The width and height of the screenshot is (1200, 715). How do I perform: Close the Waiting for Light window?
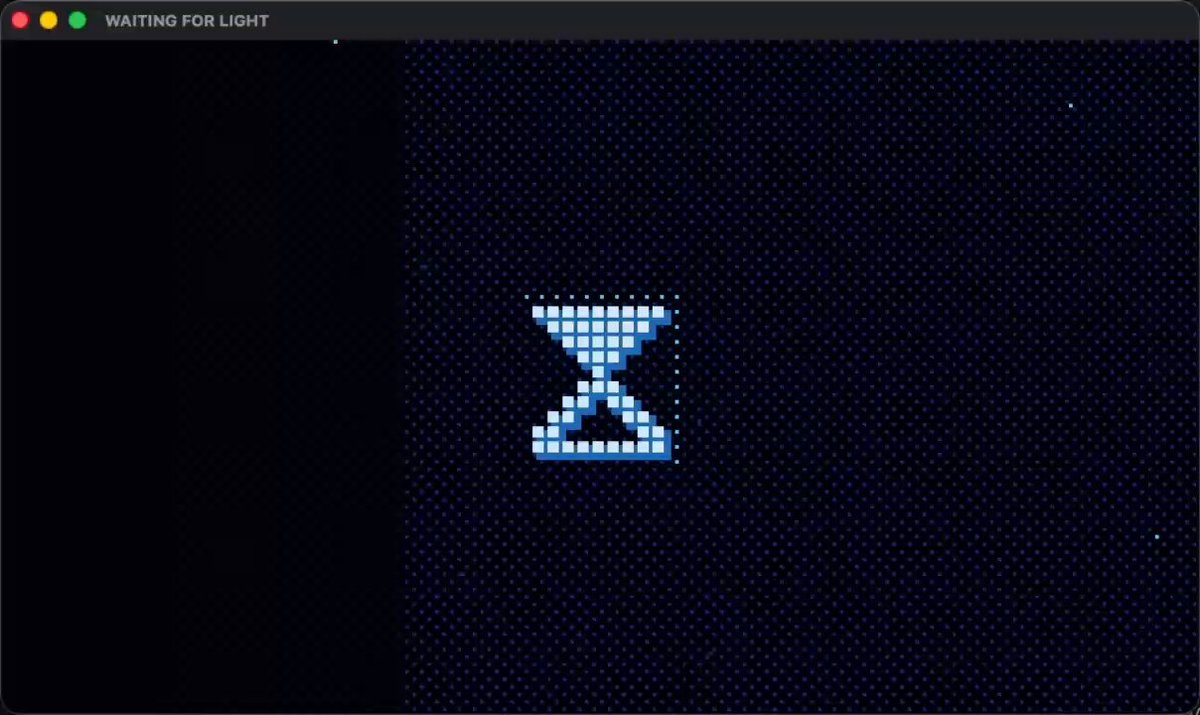click(x=20, y=20)
